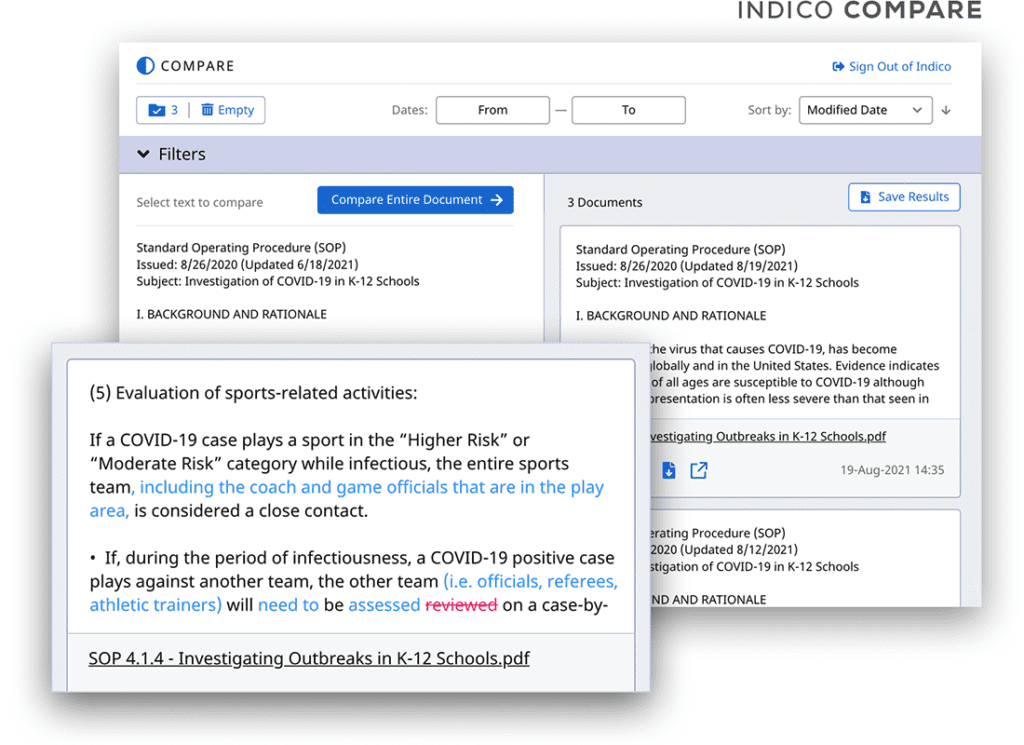The image size is (1024, 745).
Task: Open the Modified Date sort dropdown
Action: tap(864, 110)
